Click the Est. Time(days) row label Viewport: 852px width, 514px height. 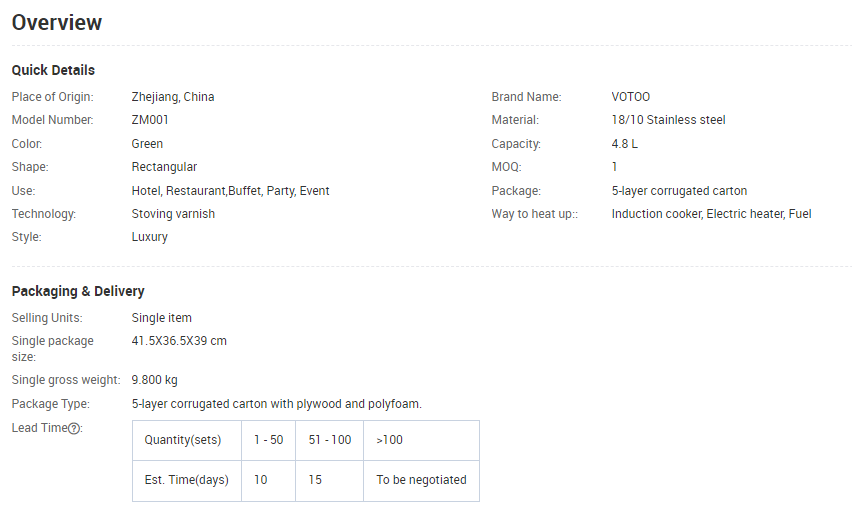click(x=187, y=480)
